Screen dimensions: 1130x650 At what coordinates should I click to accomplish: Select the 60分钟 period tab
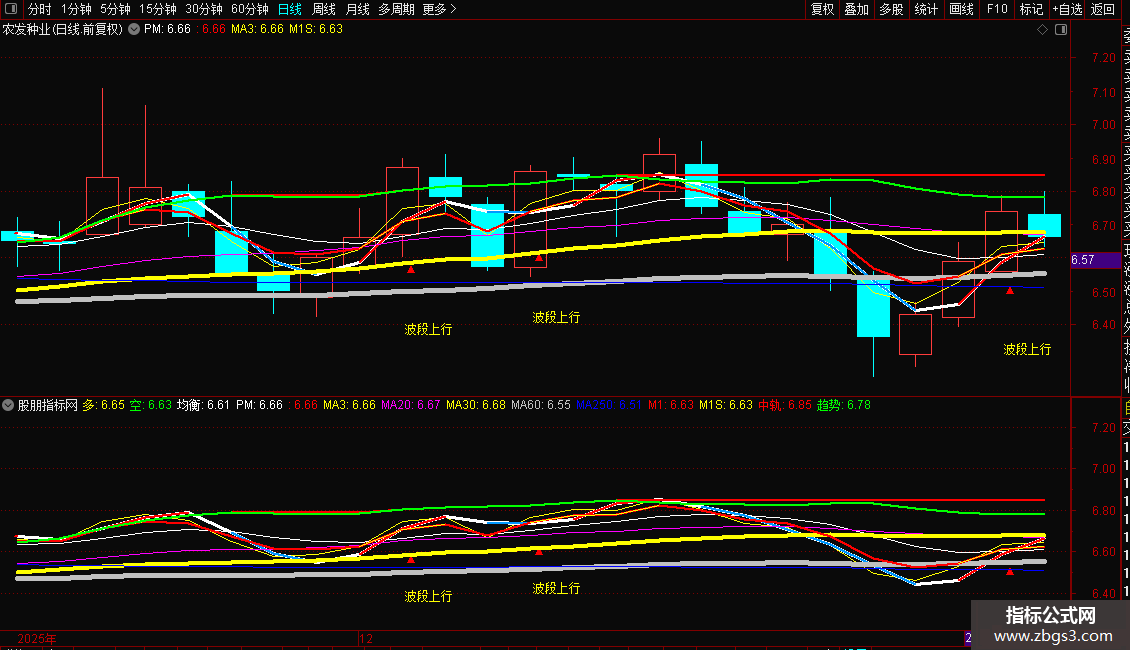[250, 9]
